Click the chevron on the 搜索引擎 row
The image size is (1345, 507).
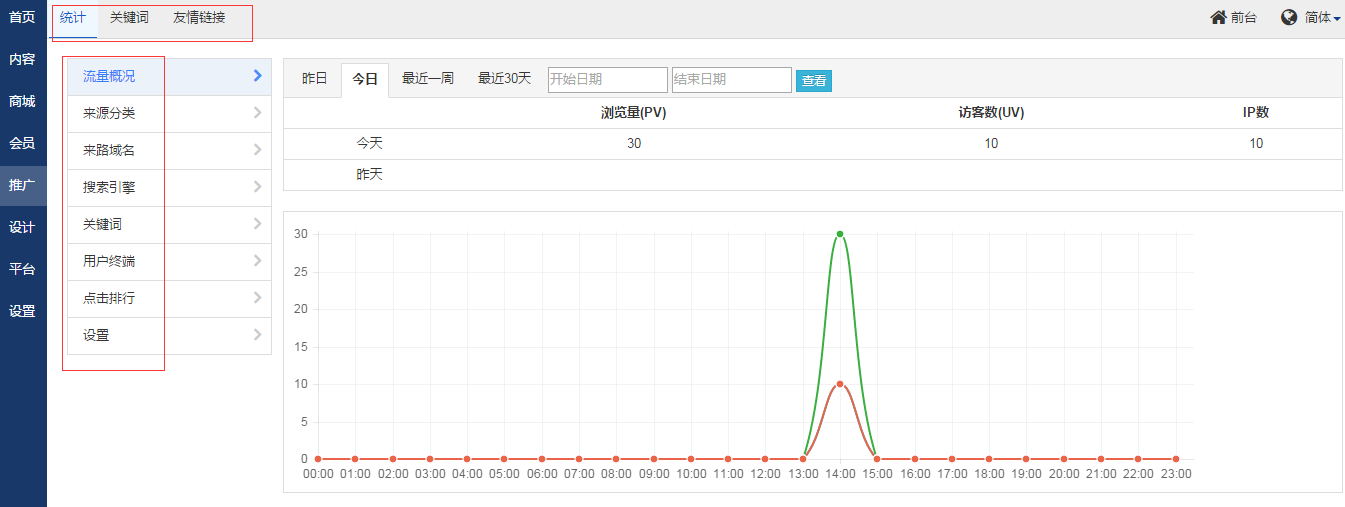click(257, 186)
